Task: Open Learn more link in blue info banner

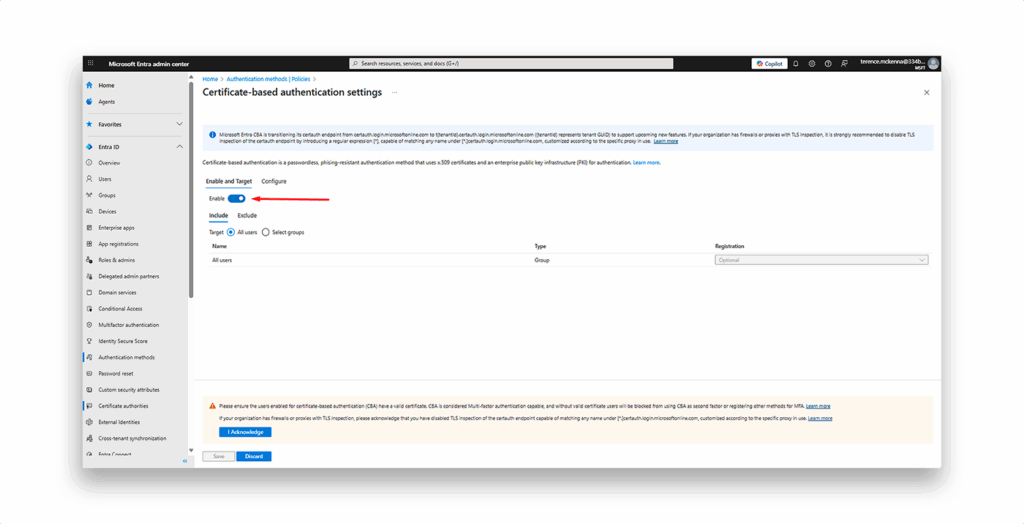Action: pyautogui.click(x=665, y=141)
